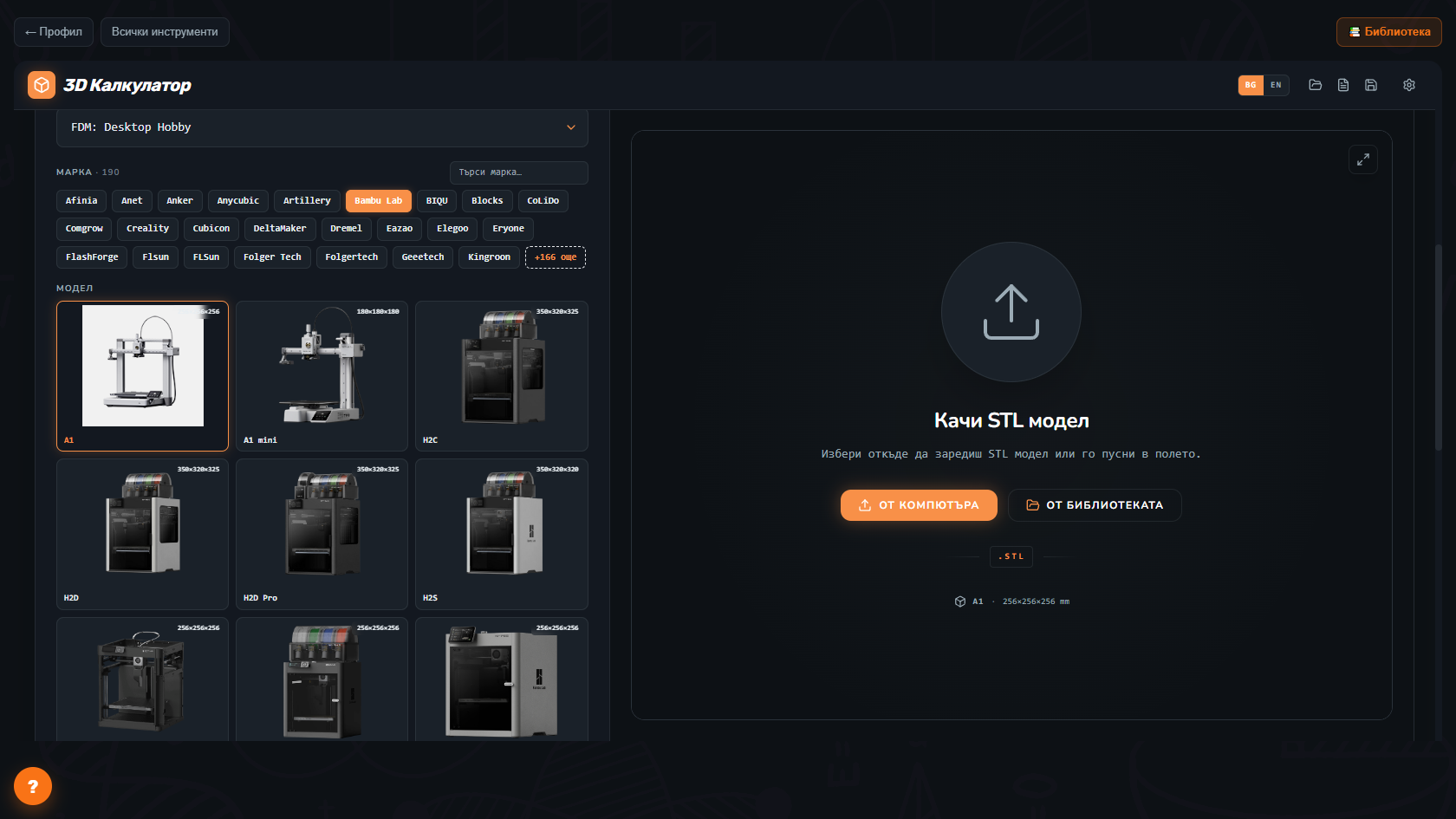The width and height of the screenshot is (1456, 819).
Task: Go back to Профил
Action: (x=54, y=32)
